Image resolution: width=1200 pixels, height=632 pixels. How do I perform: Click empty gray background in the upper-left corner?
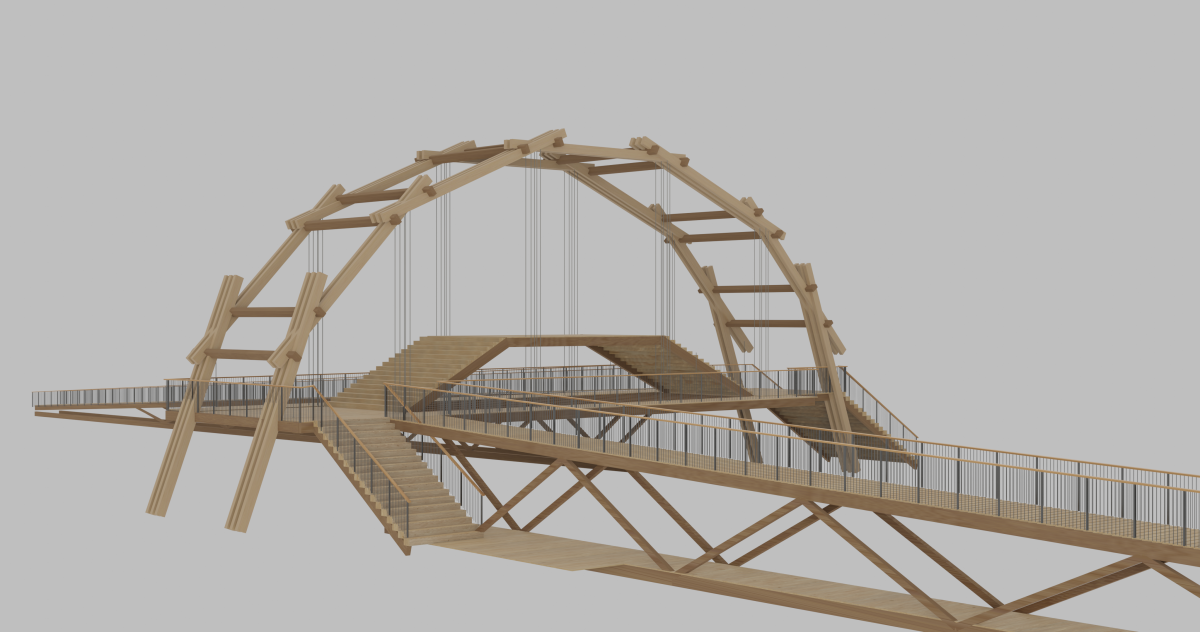click(x=80, y=60)
